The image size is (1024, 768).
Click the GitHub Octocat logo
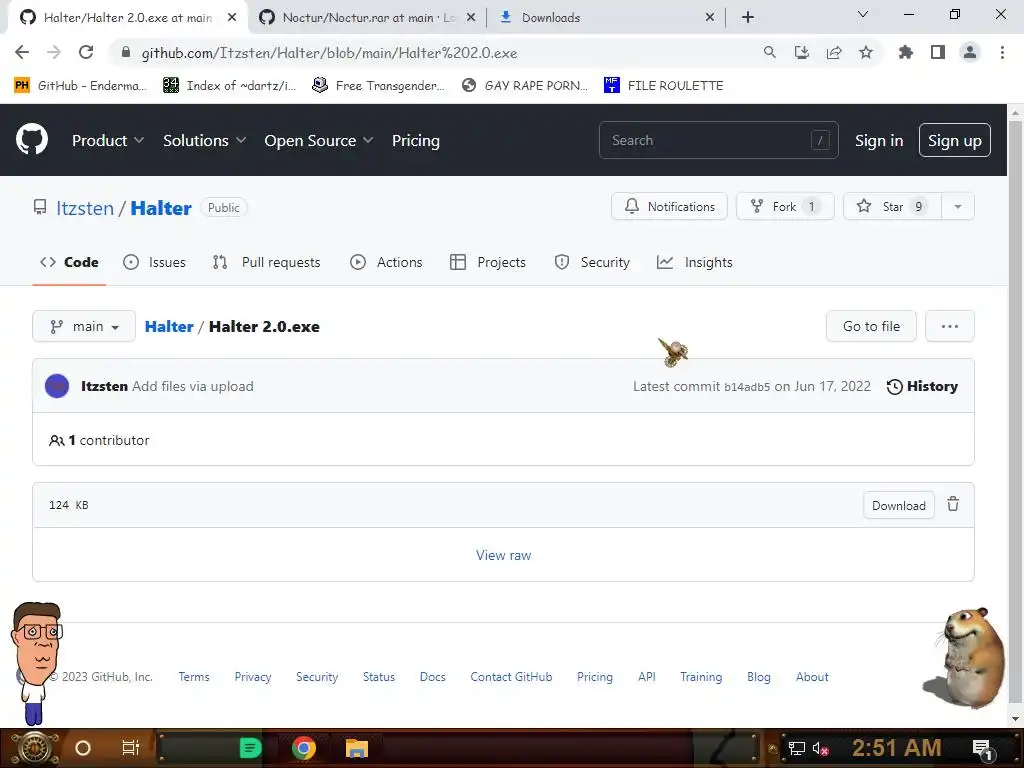click(32, 140)
